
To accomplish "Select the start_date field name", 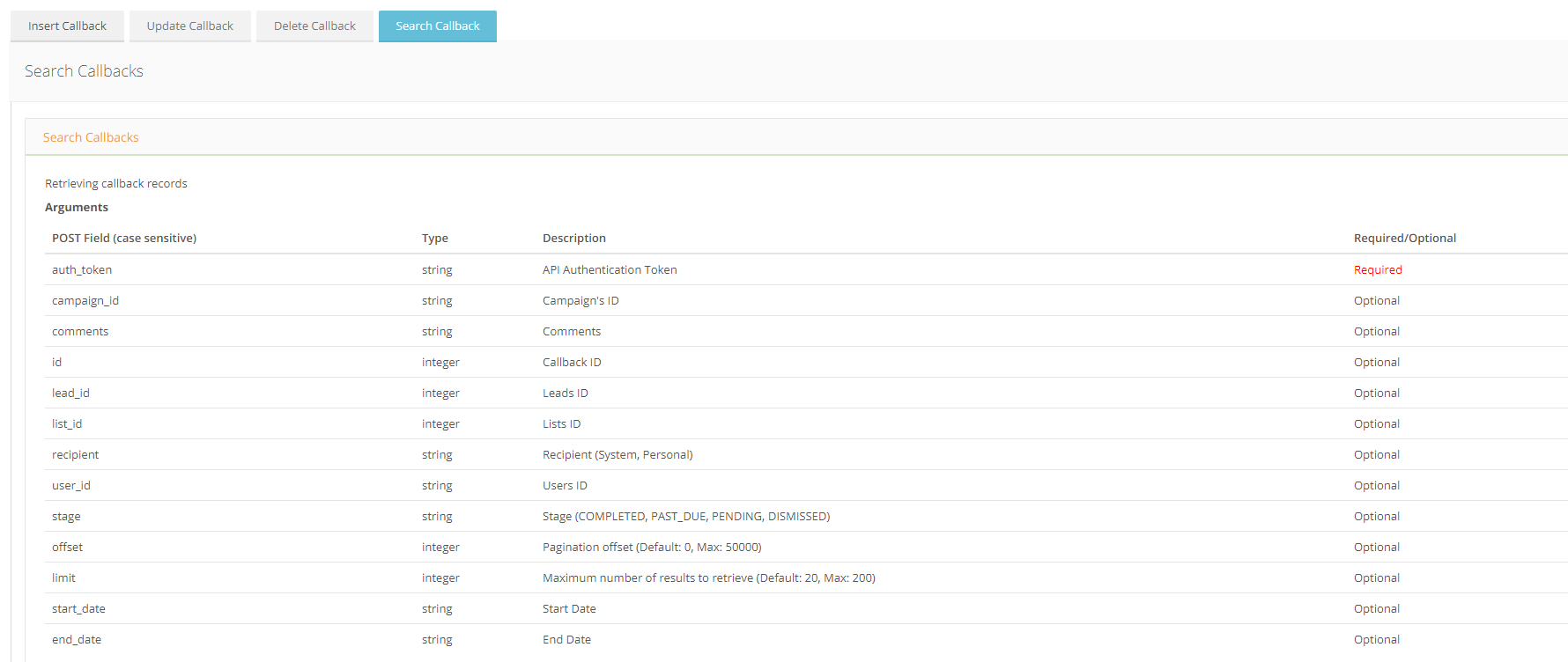I will [78, 609].
